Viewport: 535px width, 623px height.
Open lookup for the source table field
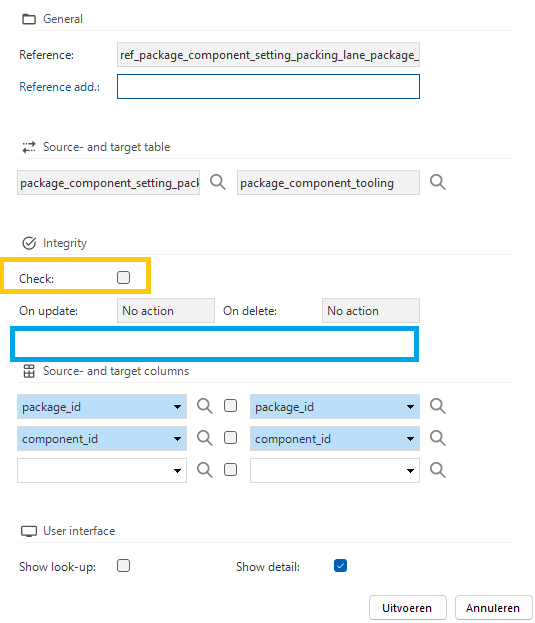click(x=218, y=182)
